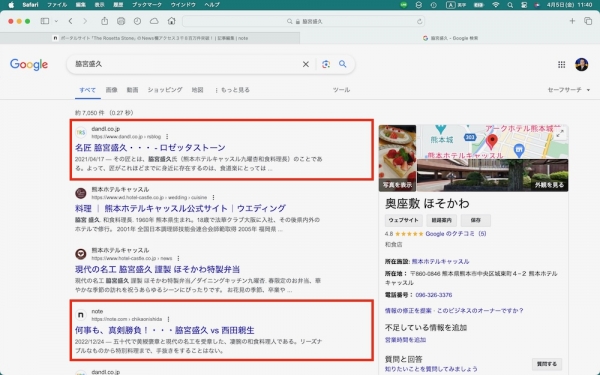Open the history clock toolbar icon
Screen dimensions: 600x375
pos(137,21)
